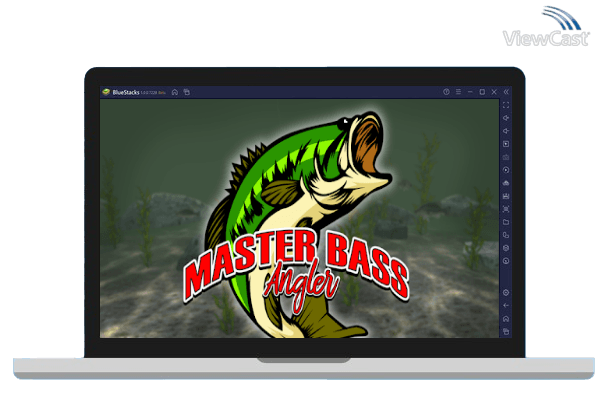Viewport: 602px width, 414px height.
Task: Open recent apps icon at sidebar bottom
Action: [506, 331]
